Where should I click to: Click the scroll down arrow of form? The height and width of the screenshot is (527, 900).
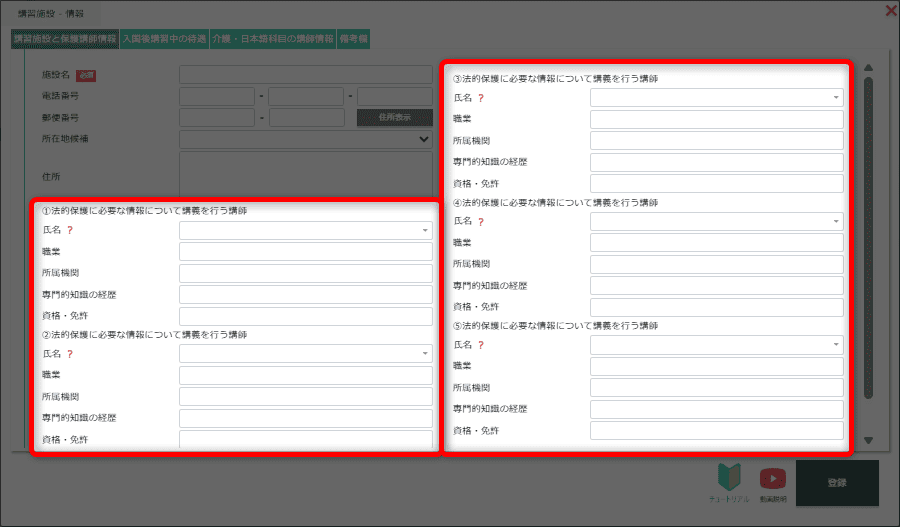point(868,440)
